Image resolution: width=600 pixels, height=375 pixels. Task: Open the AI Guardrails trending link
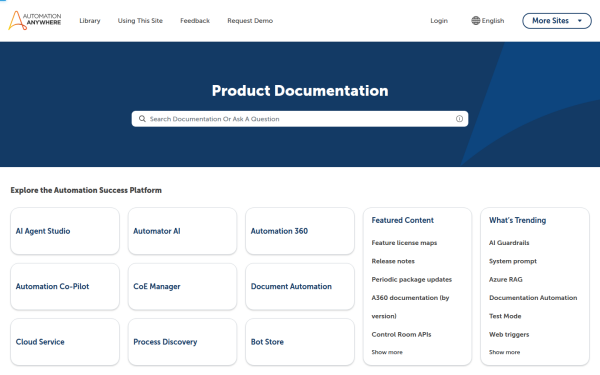tap(509, 243)
